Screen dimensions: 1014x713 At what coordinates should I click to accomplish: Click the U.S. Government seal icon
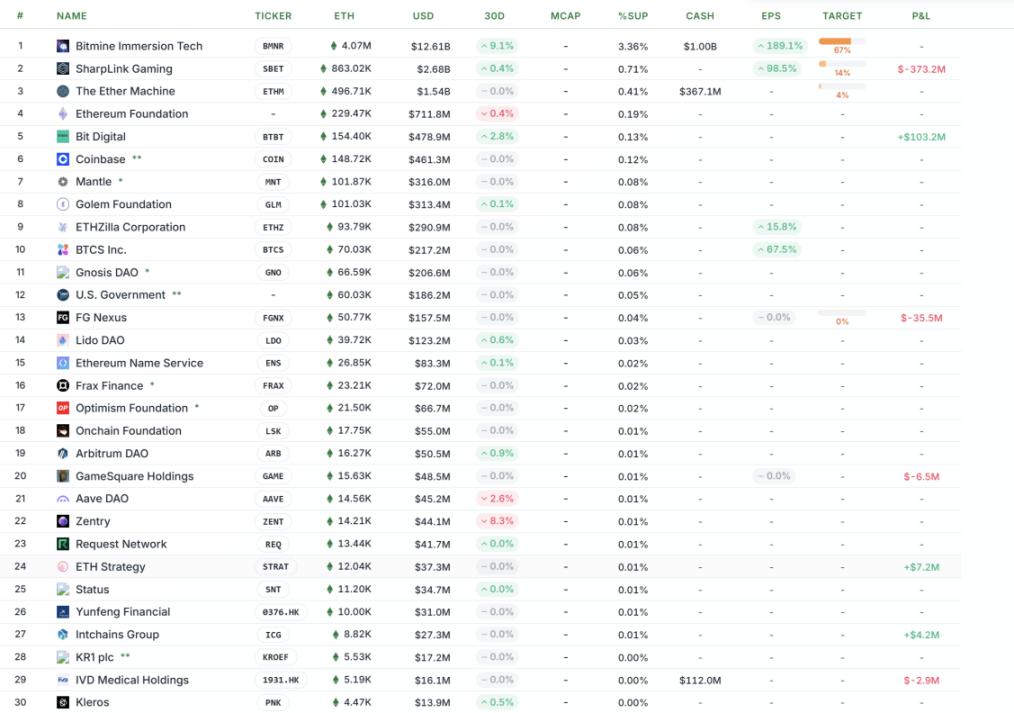point(63,295)
